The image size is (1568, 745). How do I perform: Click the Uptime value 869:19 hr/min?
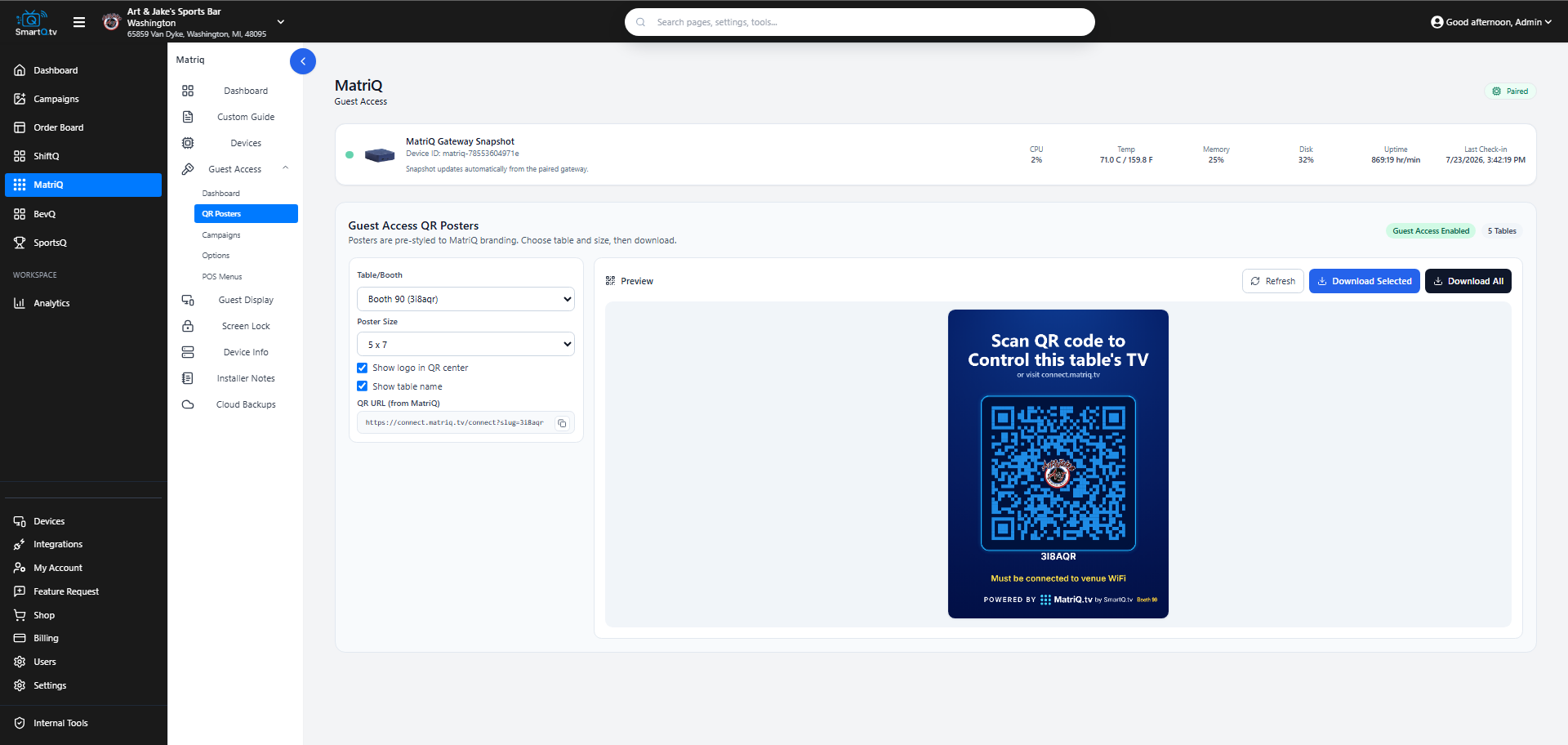pyautogui.click(x=1396, y=160)
